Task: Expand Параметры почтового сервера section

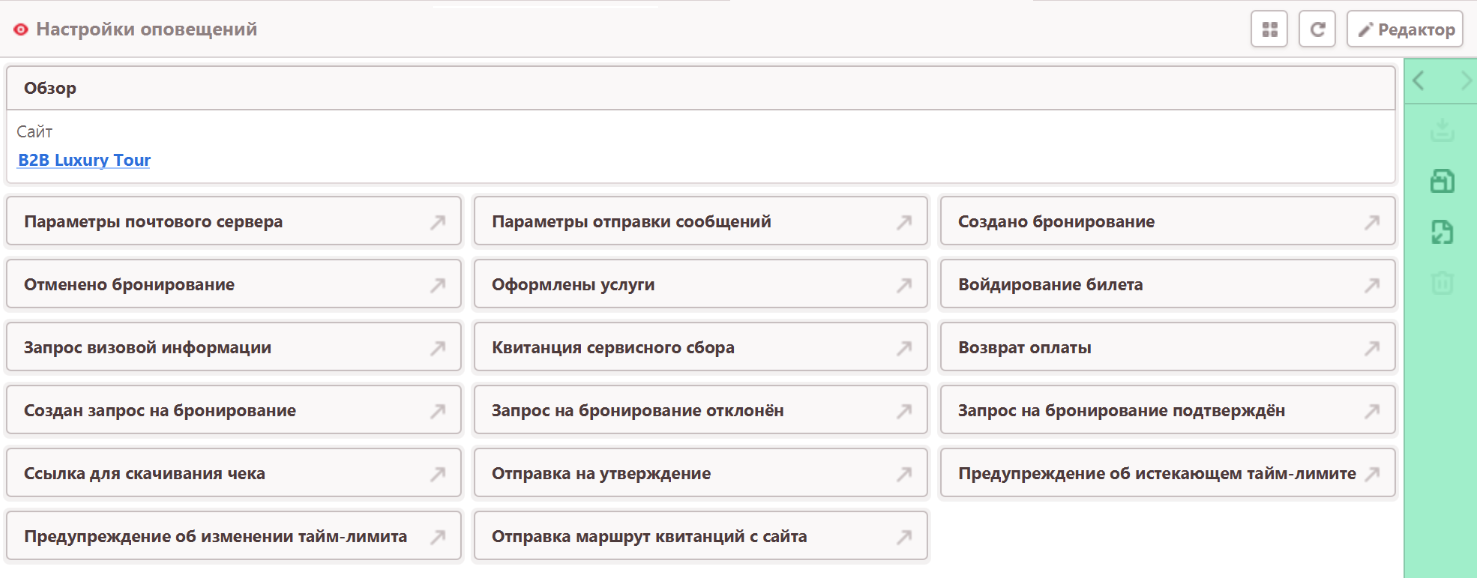Action: pyautogui.click(x=233, y=222)
